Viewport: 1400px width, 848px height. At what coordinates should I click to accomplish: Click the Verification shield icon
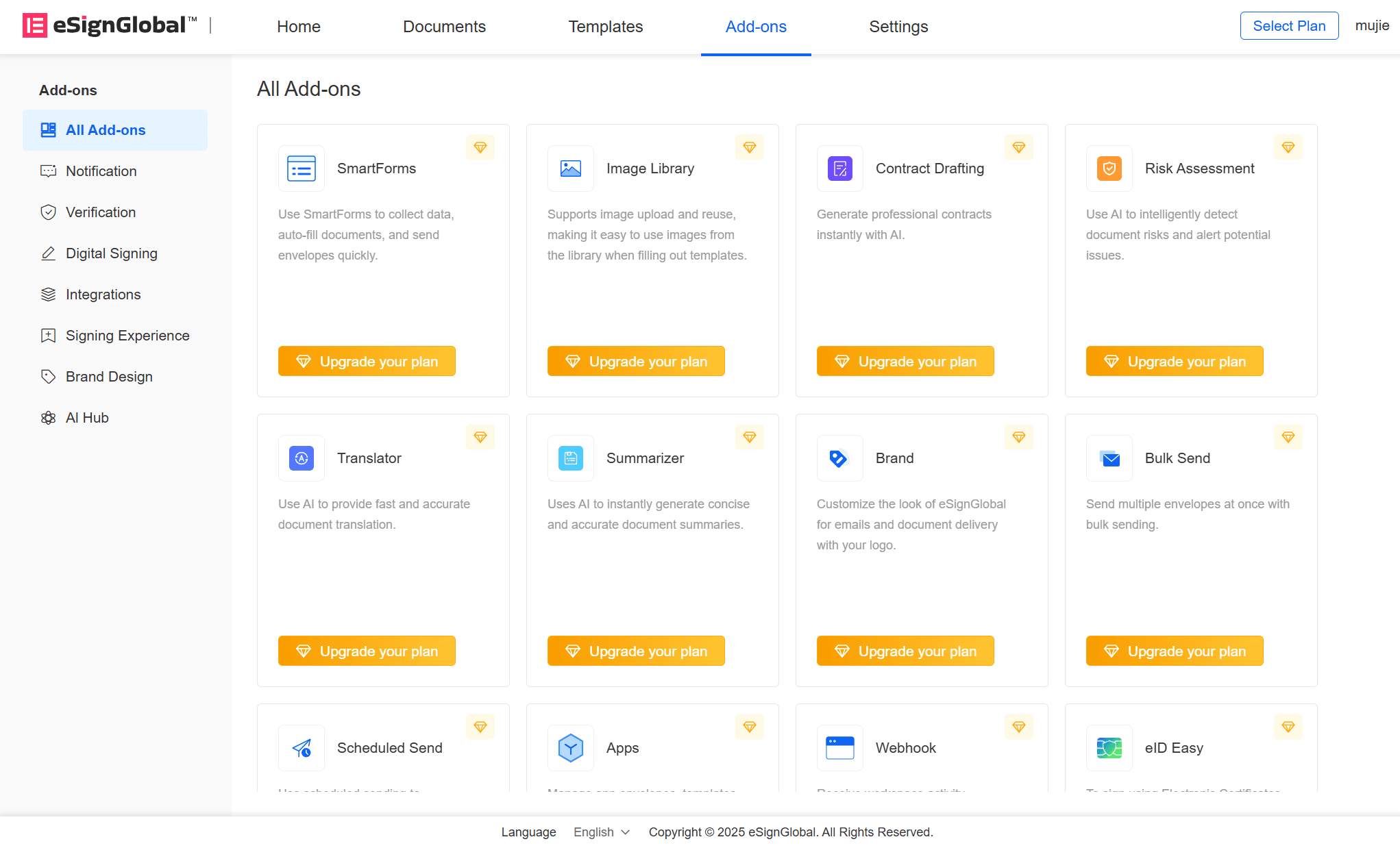tap(48, 212)
